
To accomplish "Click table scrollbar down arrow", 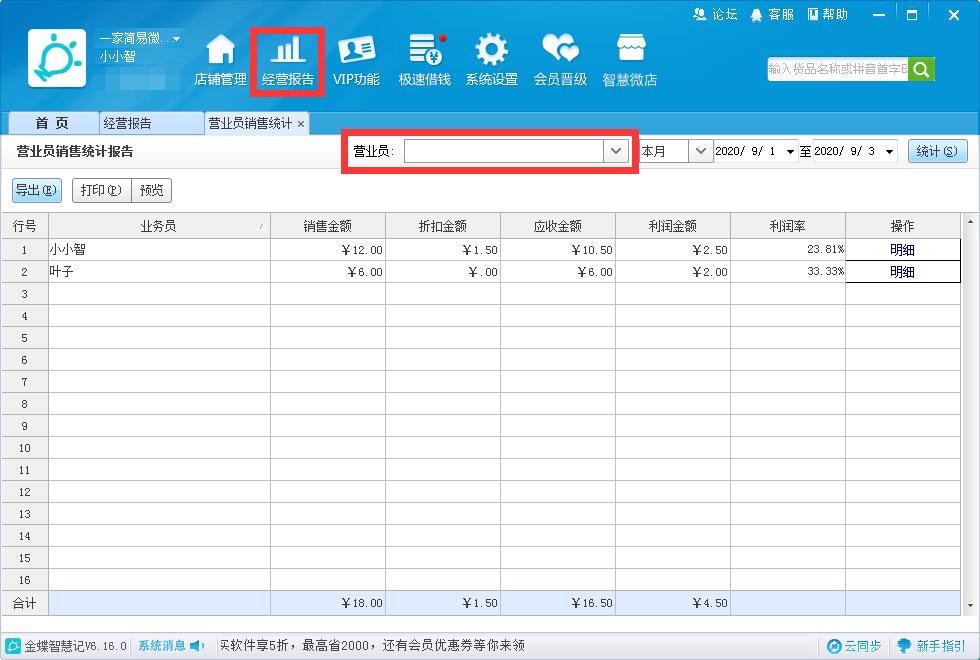I will 970,605.
